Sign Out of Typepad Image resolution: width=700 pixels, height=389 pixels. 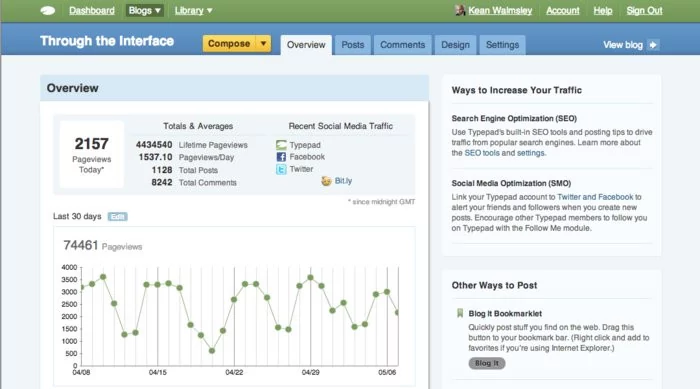pos(644,10)
